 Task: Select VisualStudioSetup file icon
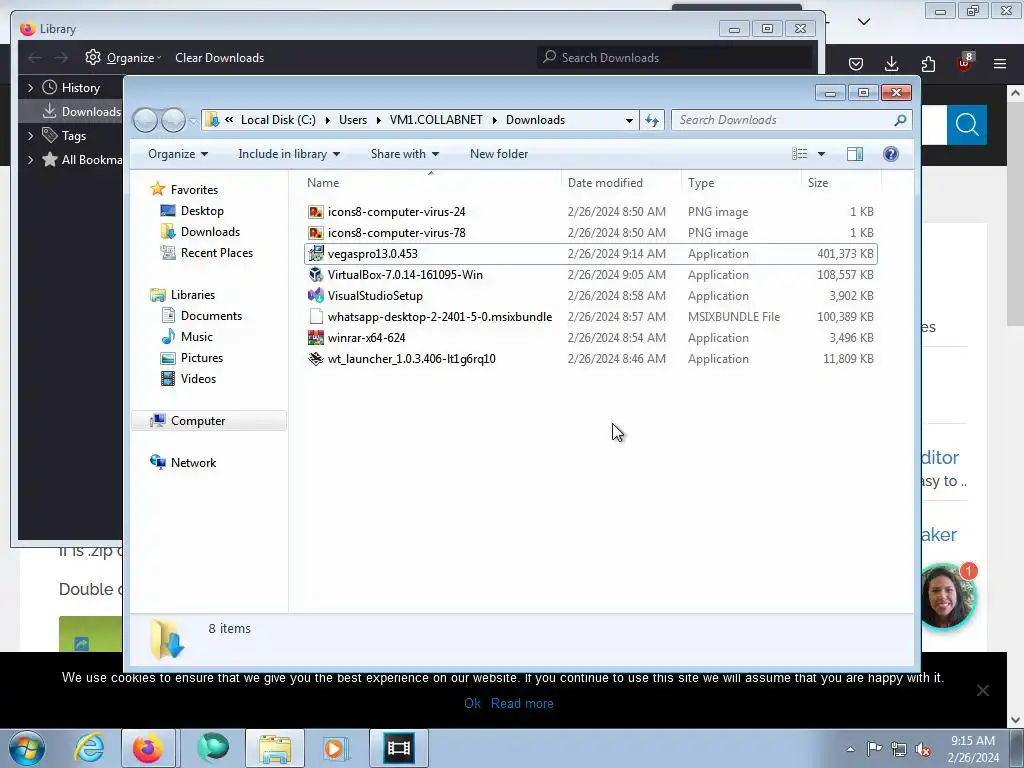[x=316, y=296]
